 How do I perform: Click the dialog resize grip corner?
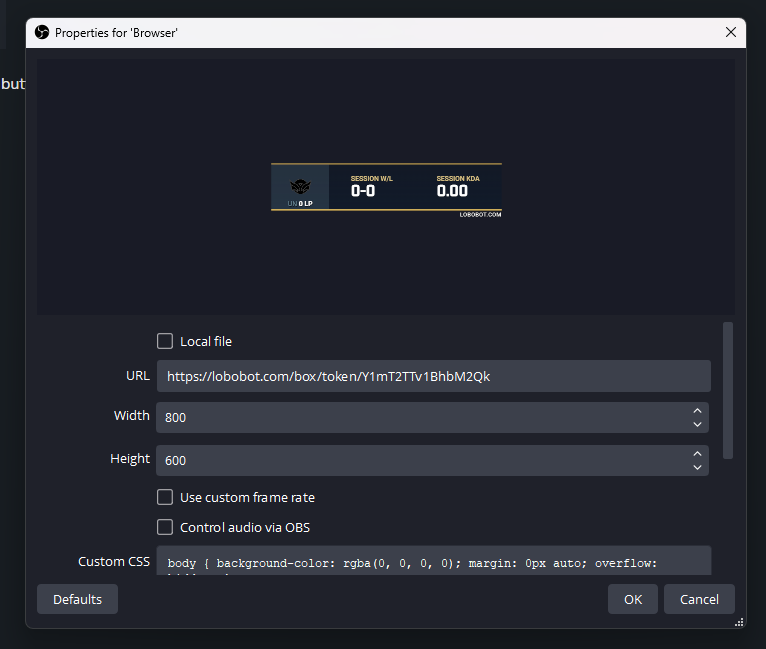tap(739, 622)
